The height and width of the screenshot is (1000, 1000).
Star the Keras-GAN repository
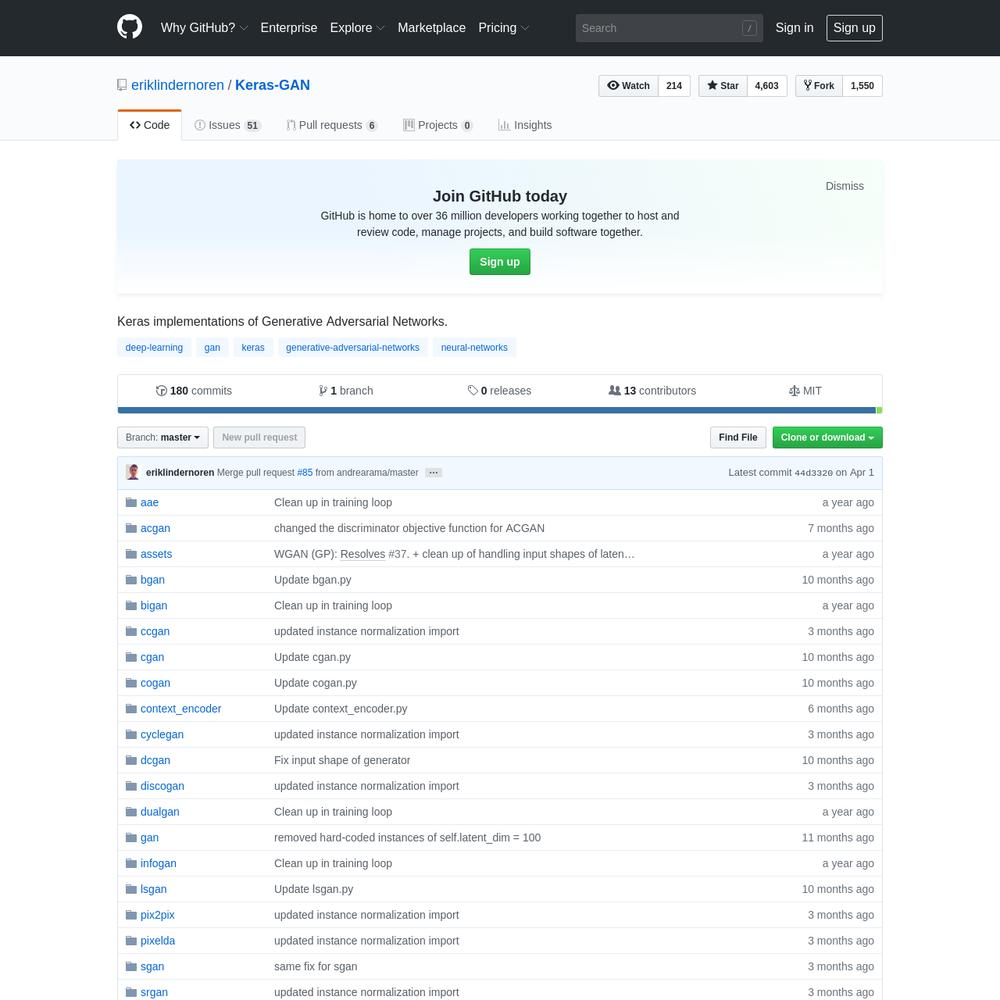pyautogui.click(x=723, y=85)
